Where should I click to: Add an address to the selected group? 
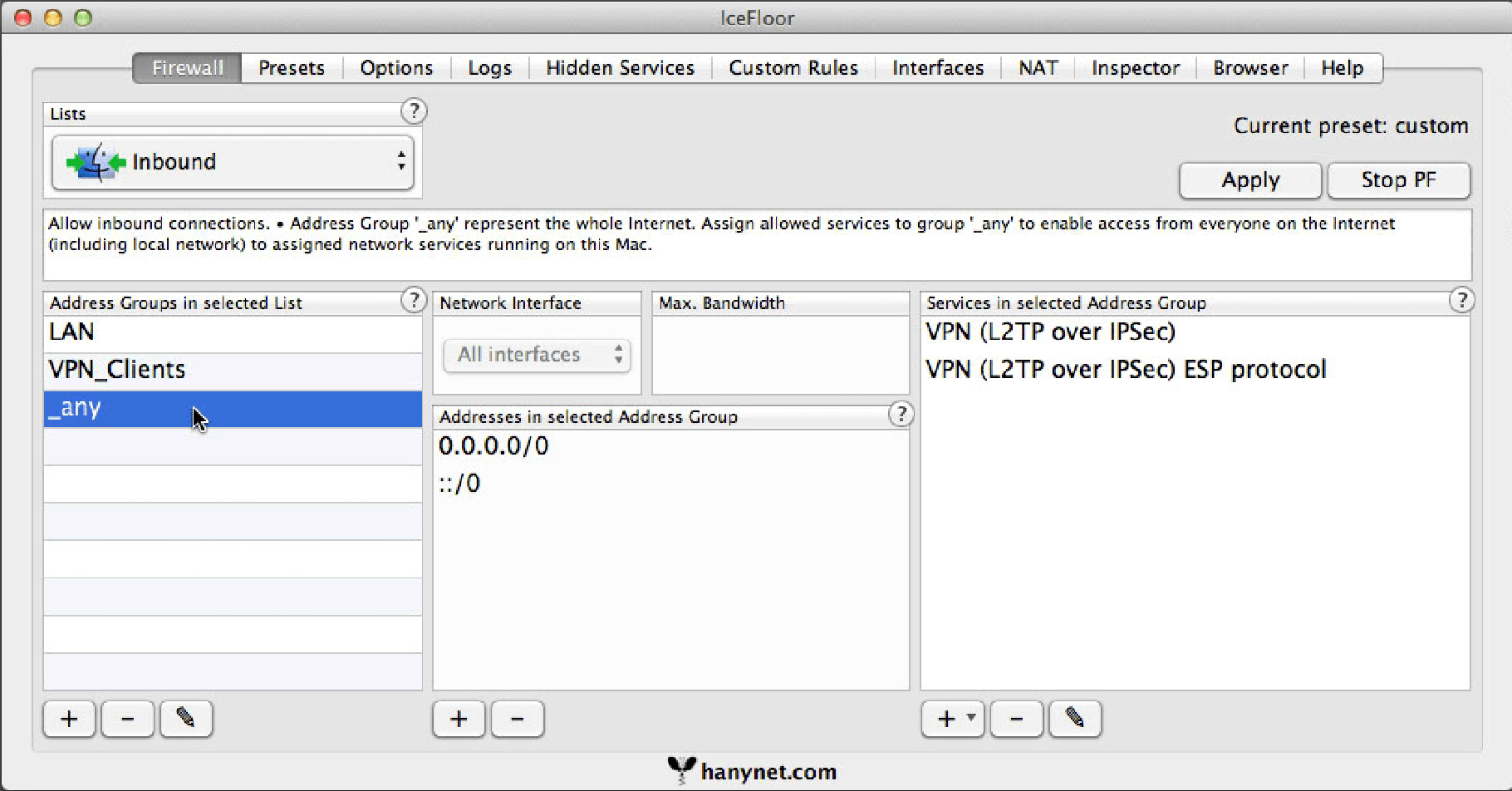click(459, 719)
